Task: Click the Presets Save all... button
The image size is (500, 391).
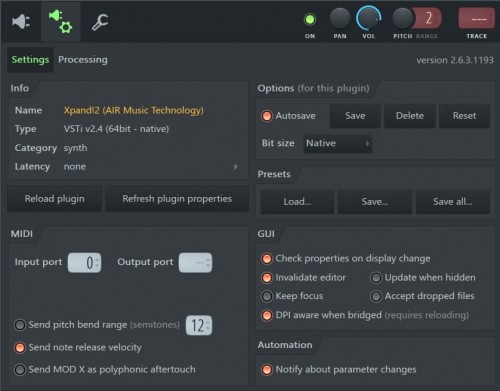Action: click(x=453, y=202)
